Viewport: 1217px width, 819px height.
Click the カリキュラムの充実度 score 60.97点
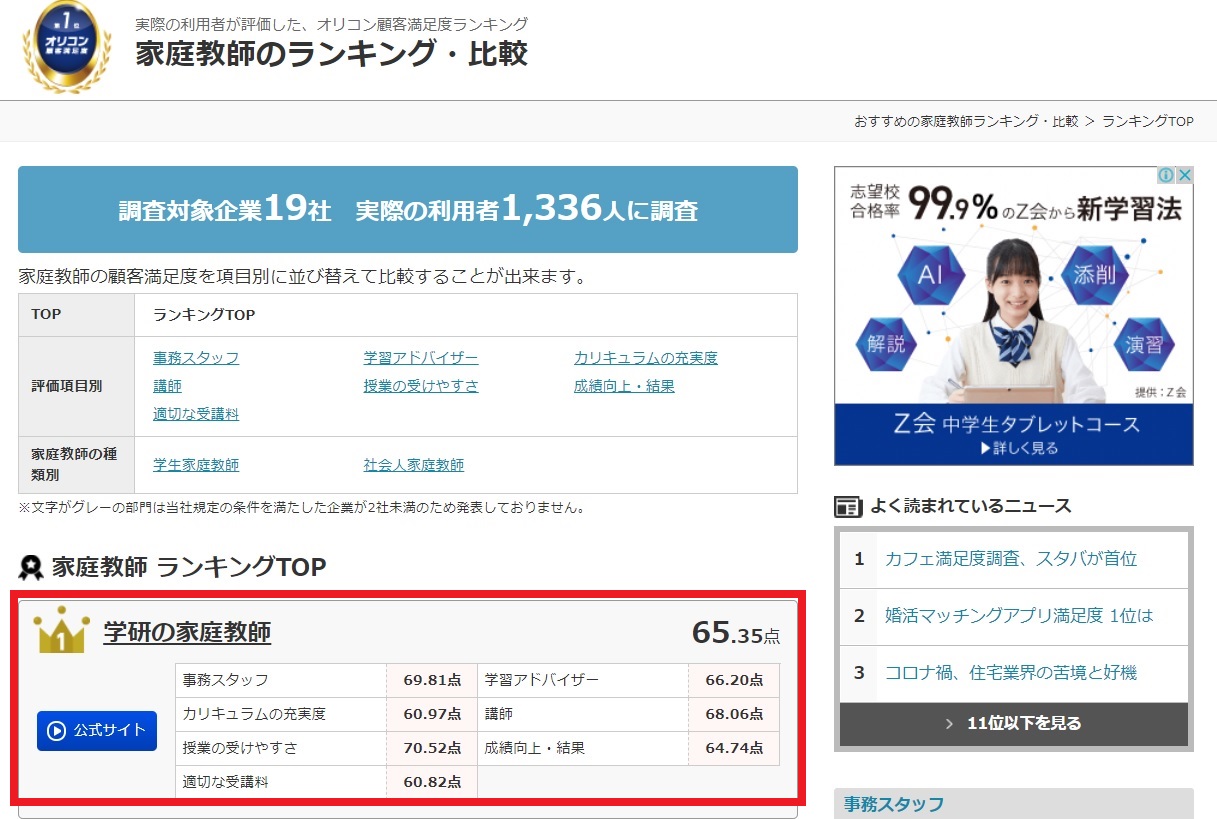[432, 714]
